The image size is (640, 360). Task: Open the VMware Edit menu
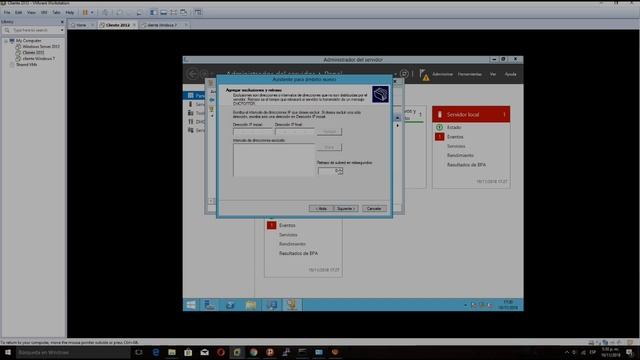18,13
